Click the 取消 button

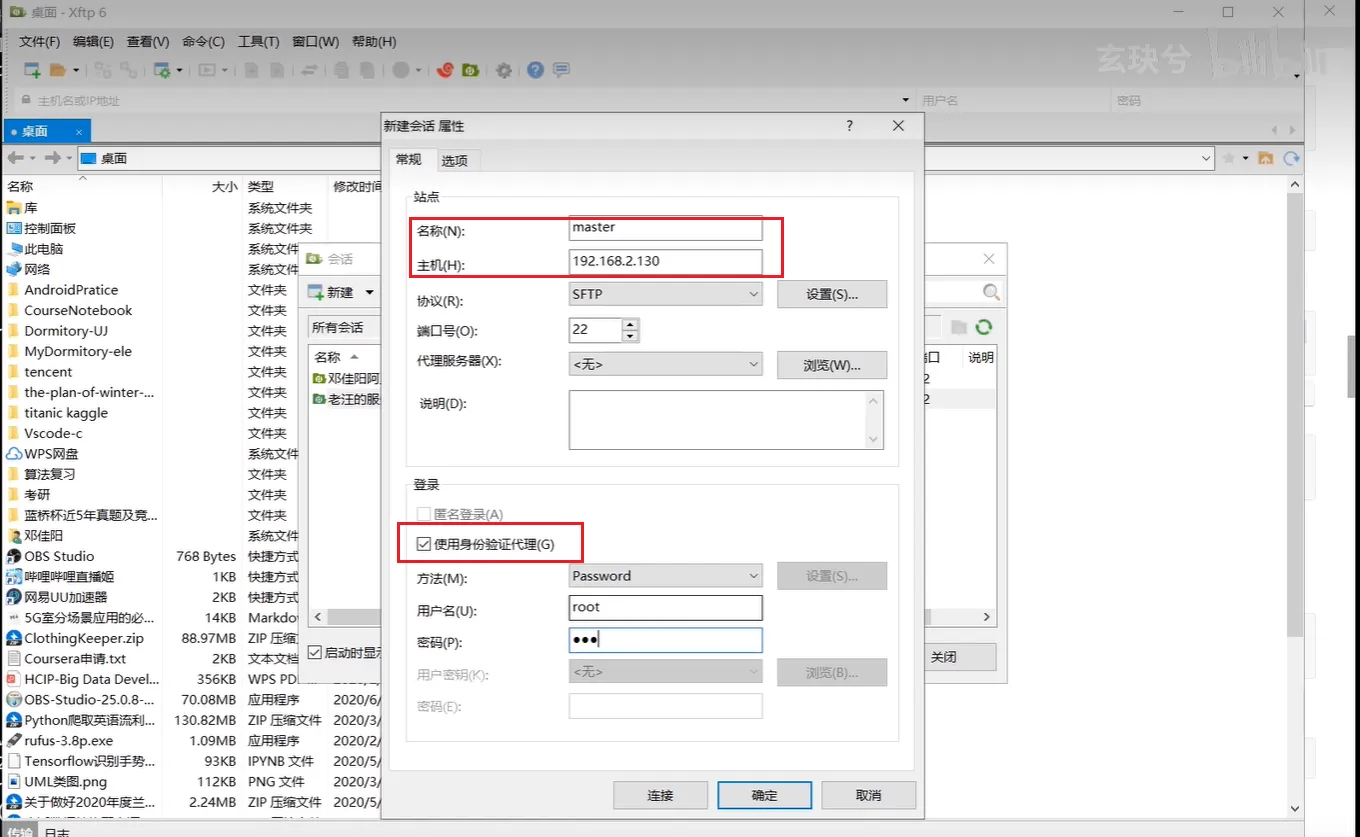(869, 795)
